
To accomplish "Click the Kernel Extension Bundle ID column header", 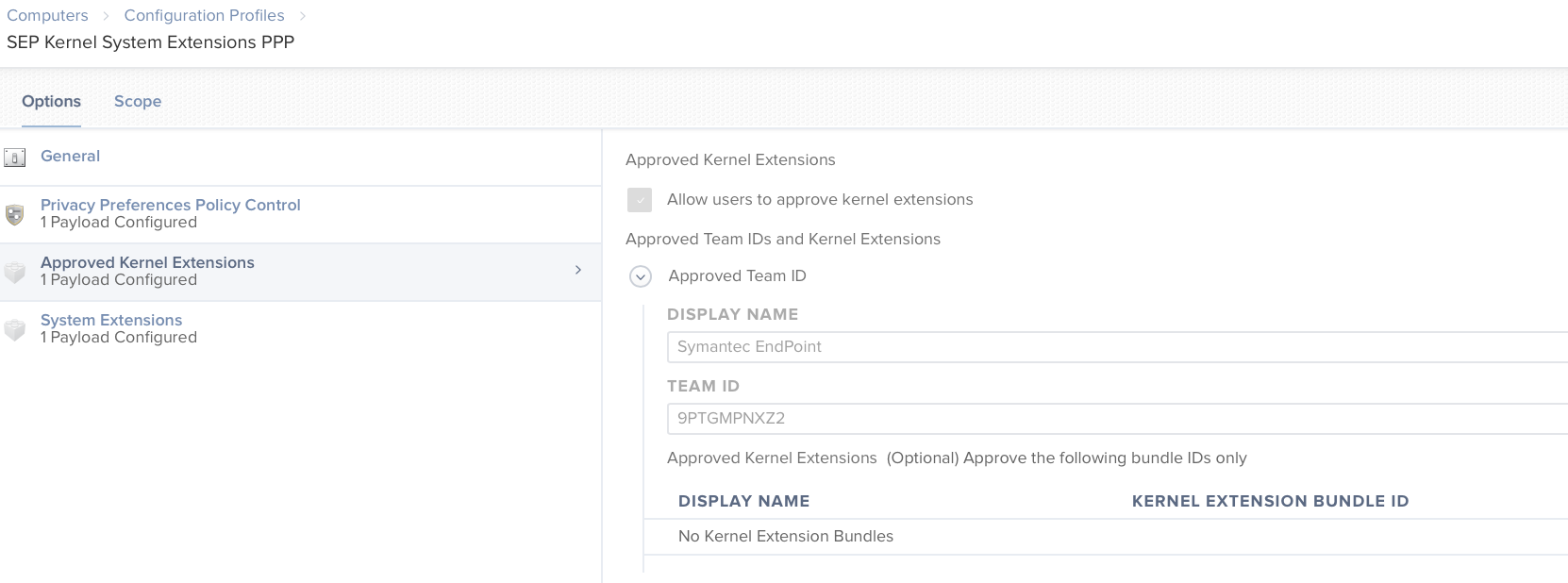I will (1270, 501).
